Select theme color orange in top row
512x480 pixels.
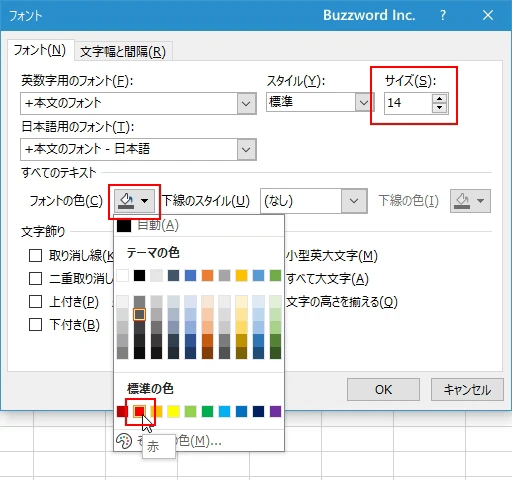pyautogui.click(x=207, y=276)
